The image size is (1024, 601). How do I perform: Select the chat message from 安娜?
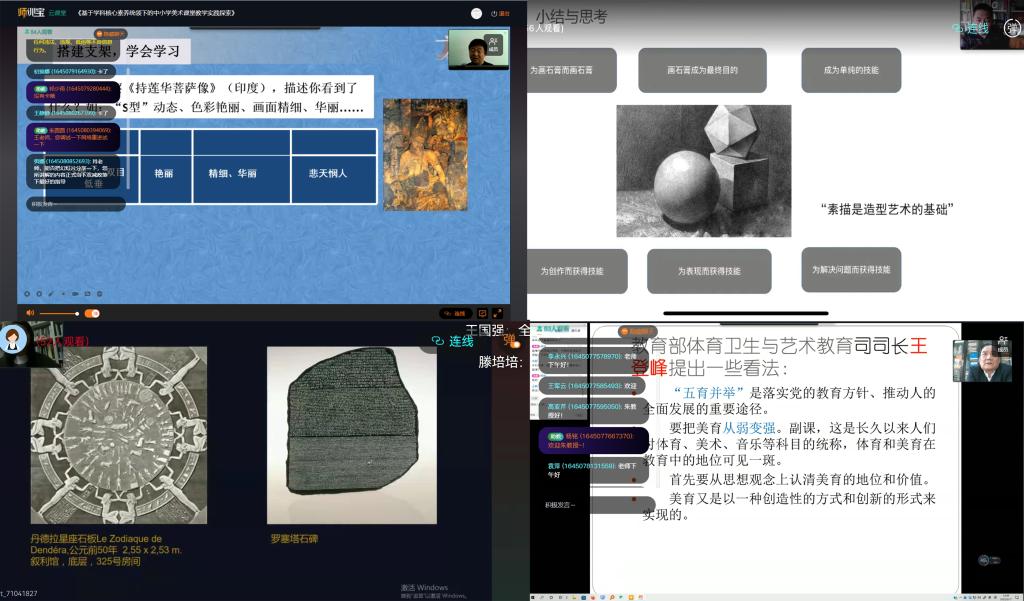click(72, 172)
